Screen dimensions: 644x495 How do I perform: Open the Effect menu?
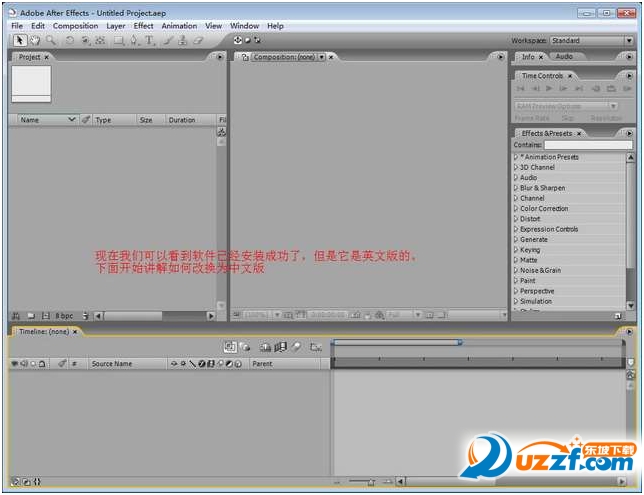[x=143, y=26]
